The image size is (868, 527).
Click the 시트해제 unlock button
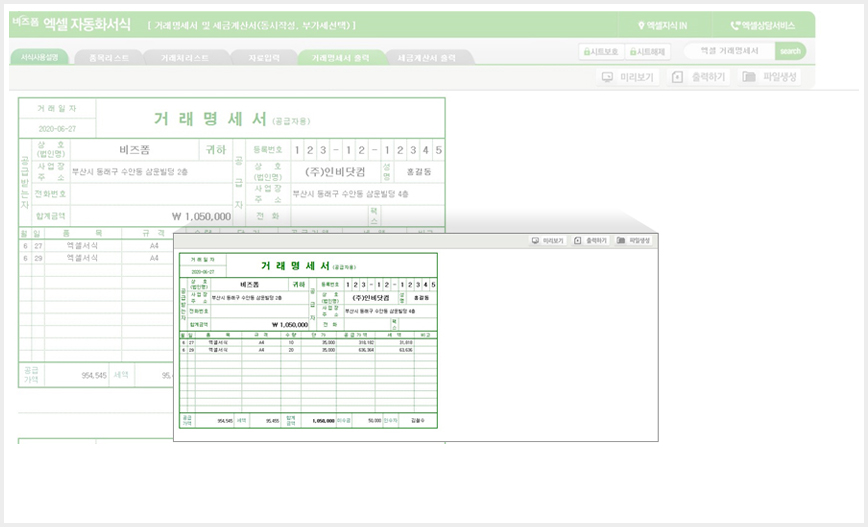point(647,51)
